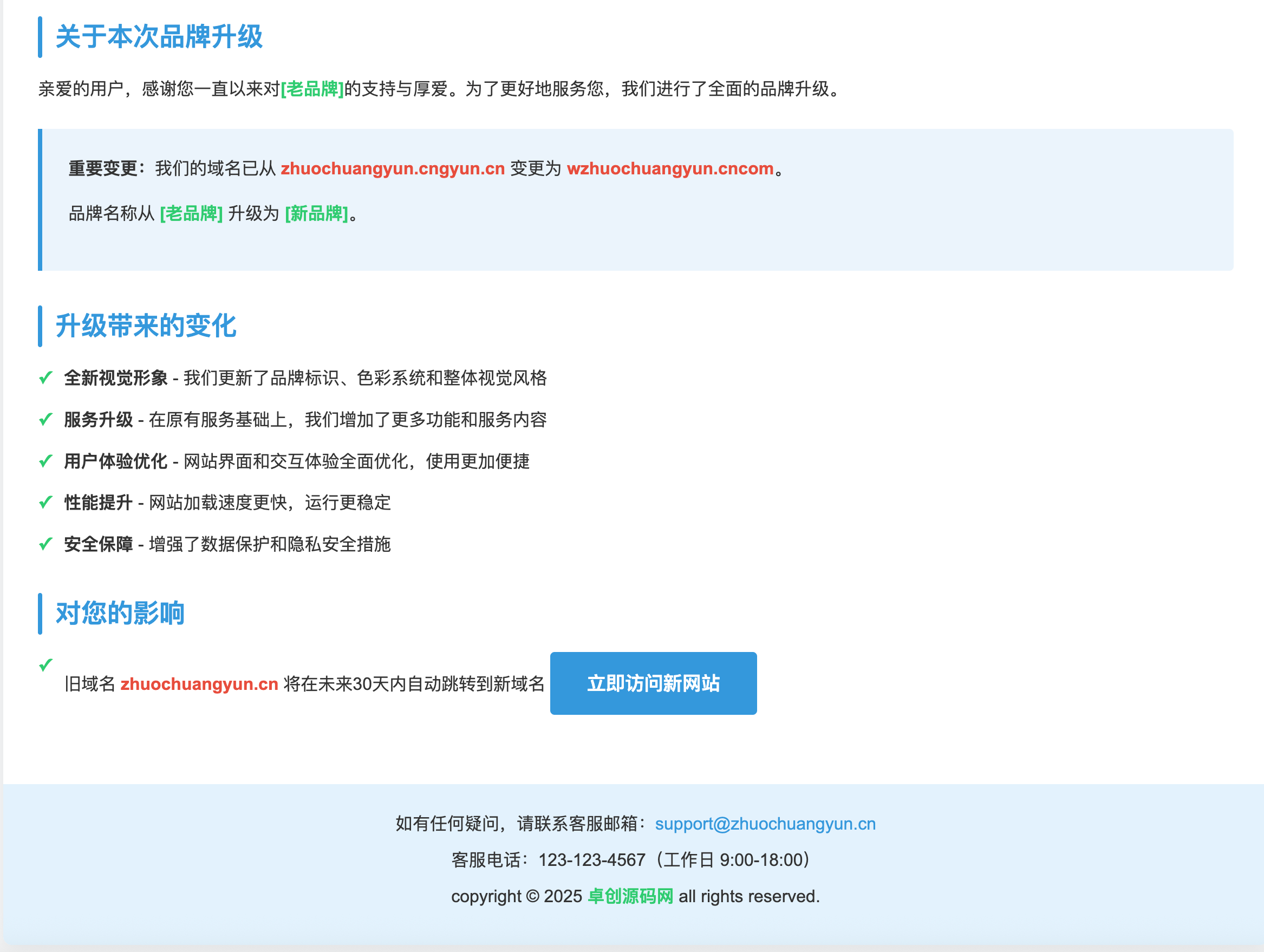Click the 卓创源码网 footer link

point(631,896)
